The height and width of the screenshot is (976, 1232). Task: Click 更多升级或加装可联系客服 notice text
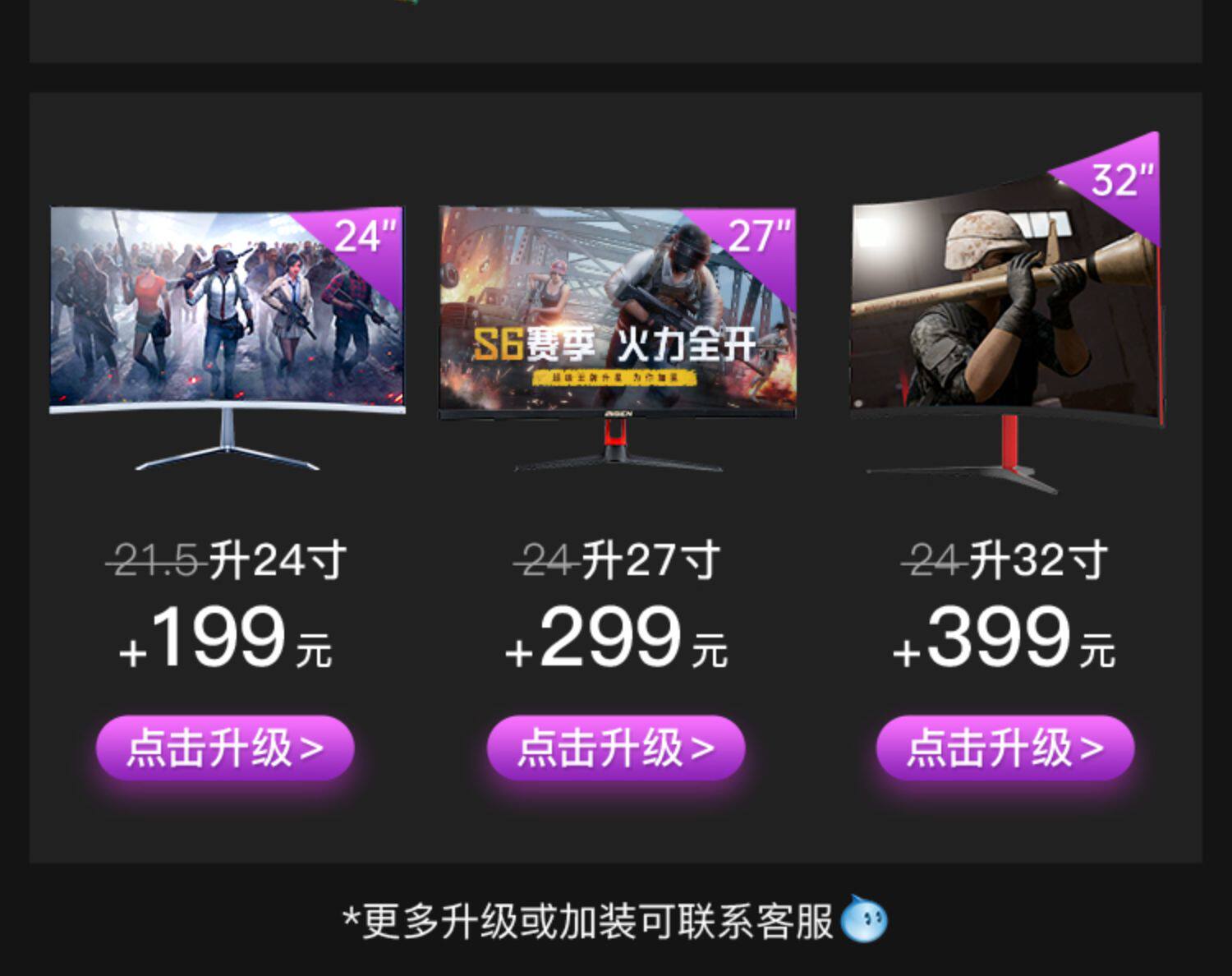588,921
